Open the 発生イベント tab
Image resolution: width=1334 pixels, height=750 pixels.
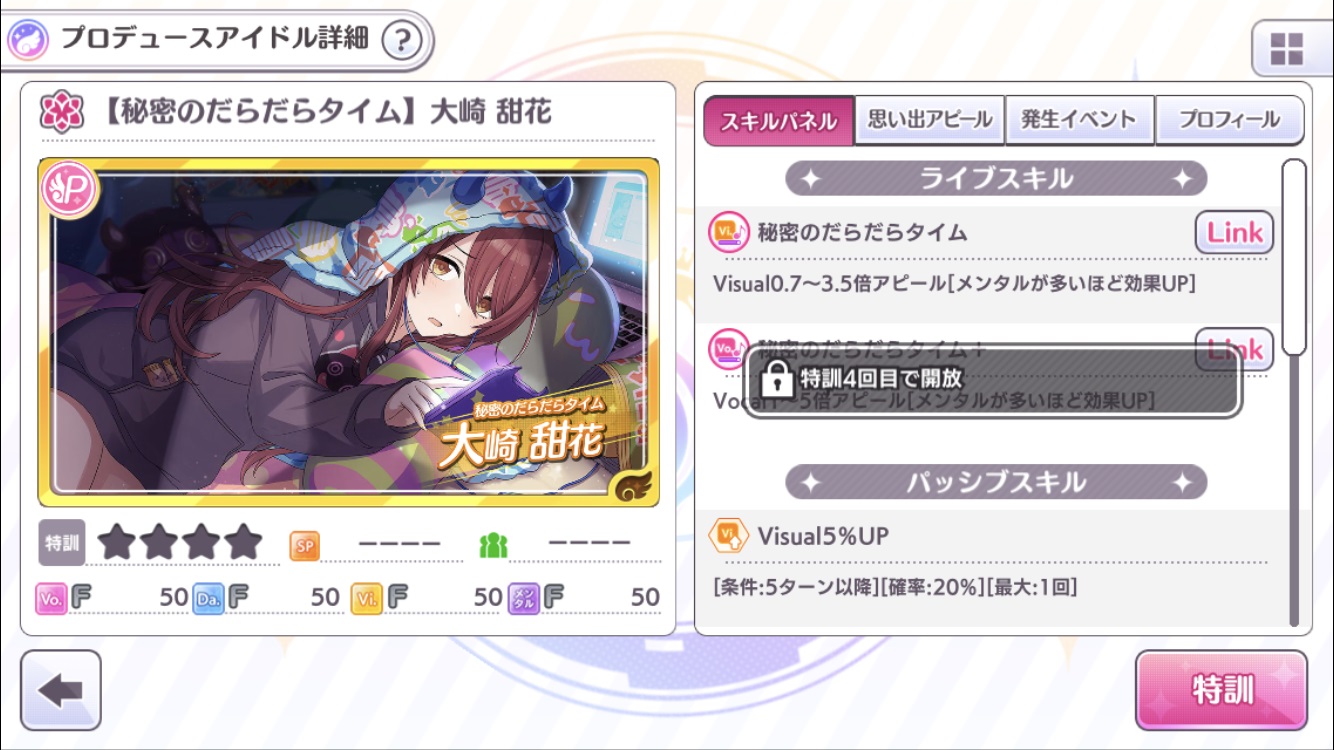1080,121
